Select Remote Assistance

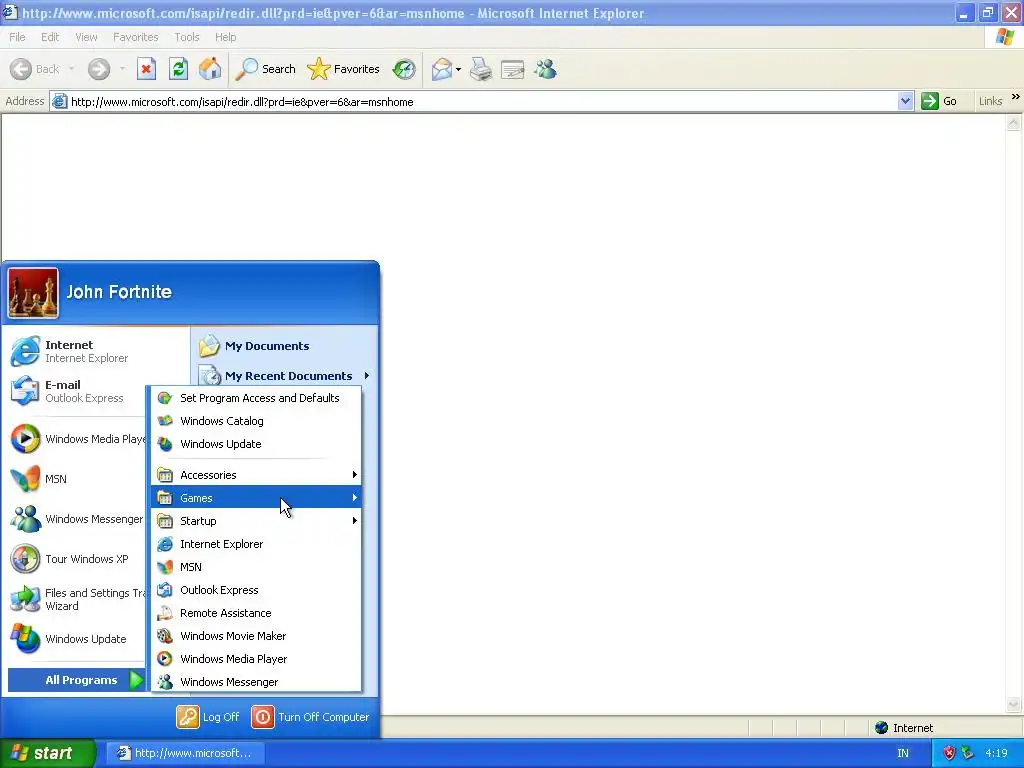pyautogui.click(x=256, y=613)
